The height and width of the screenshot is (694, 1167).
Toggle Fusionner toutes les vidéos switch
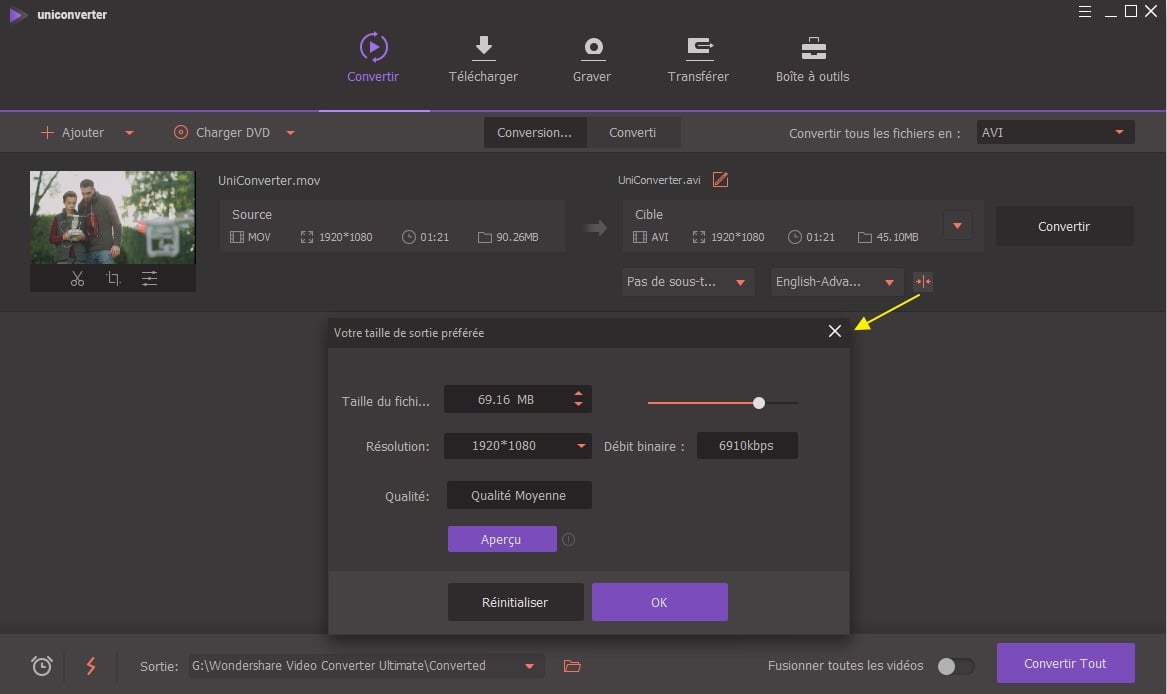pos(955,666)
